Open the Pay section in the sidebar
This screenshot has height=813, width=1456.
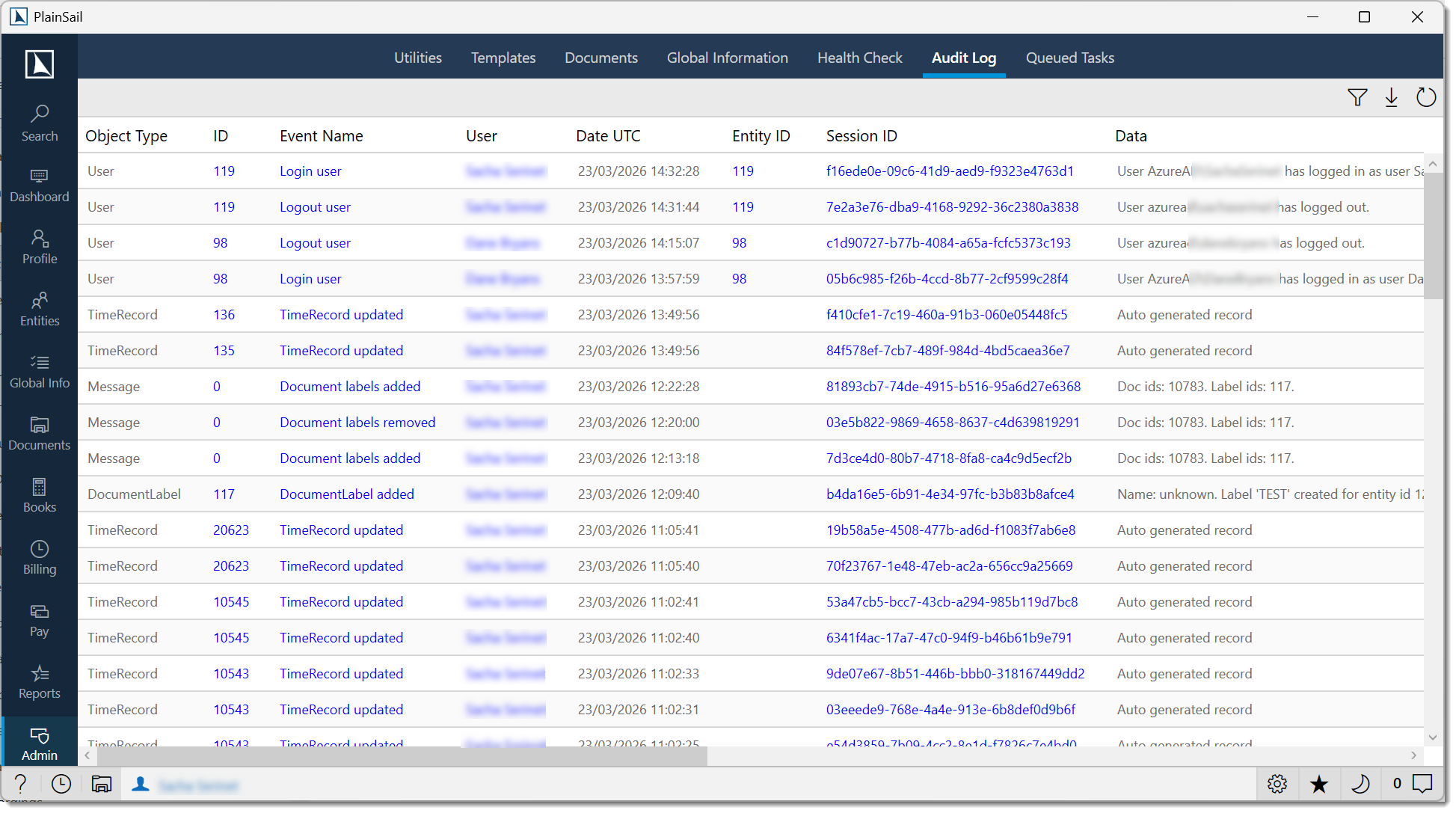pos(39,619)
